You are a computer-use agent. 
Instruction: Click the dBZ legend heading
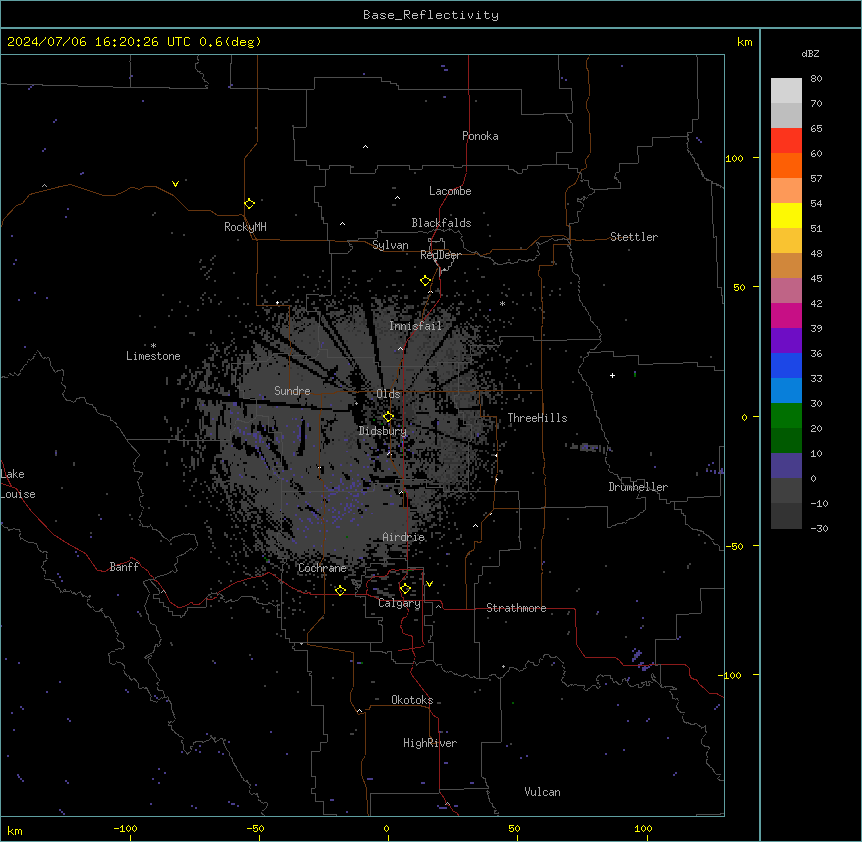810,53
